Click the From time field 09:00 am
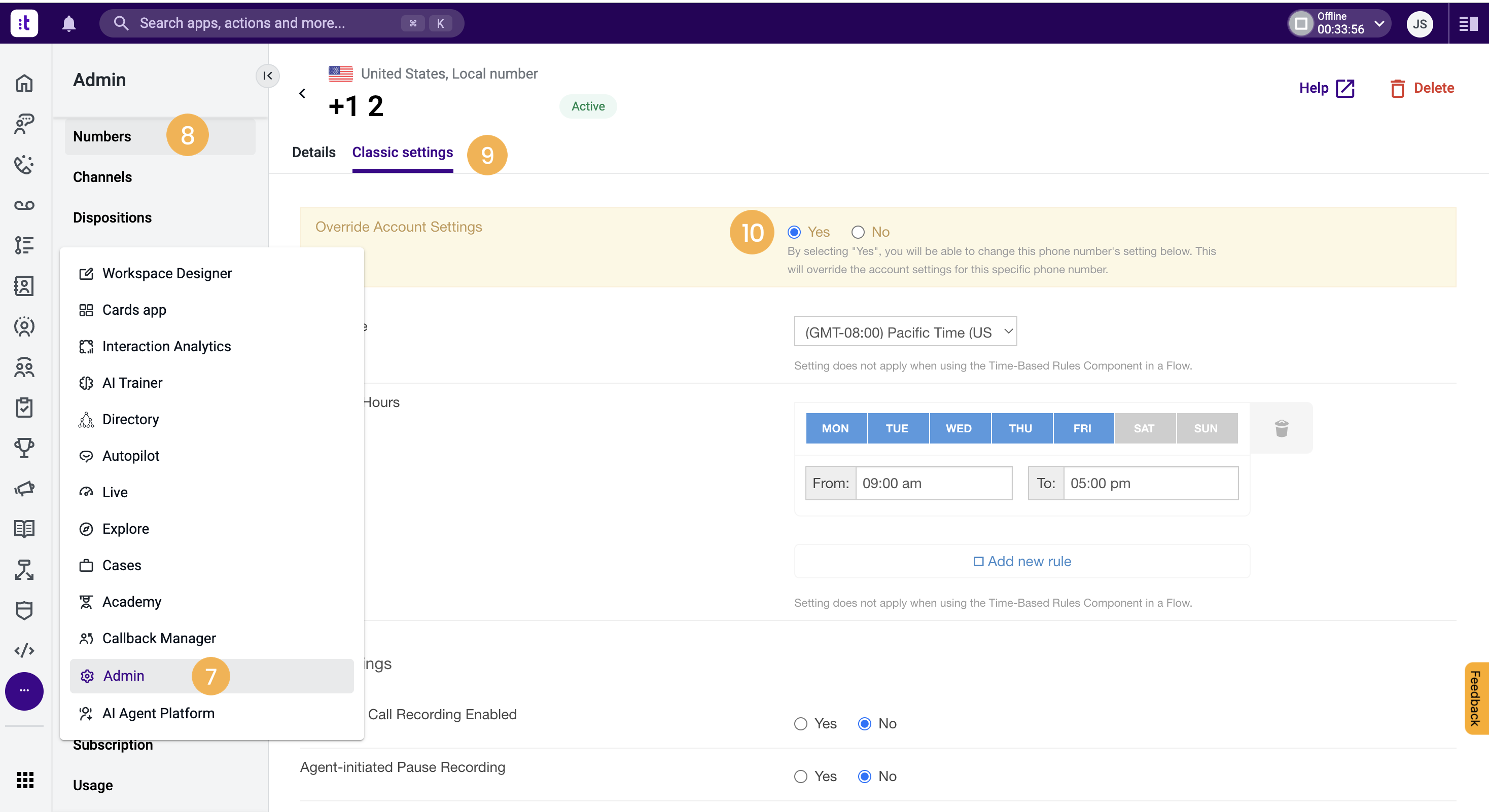This screenshot has width=1489, height=812. coord(934,483)
